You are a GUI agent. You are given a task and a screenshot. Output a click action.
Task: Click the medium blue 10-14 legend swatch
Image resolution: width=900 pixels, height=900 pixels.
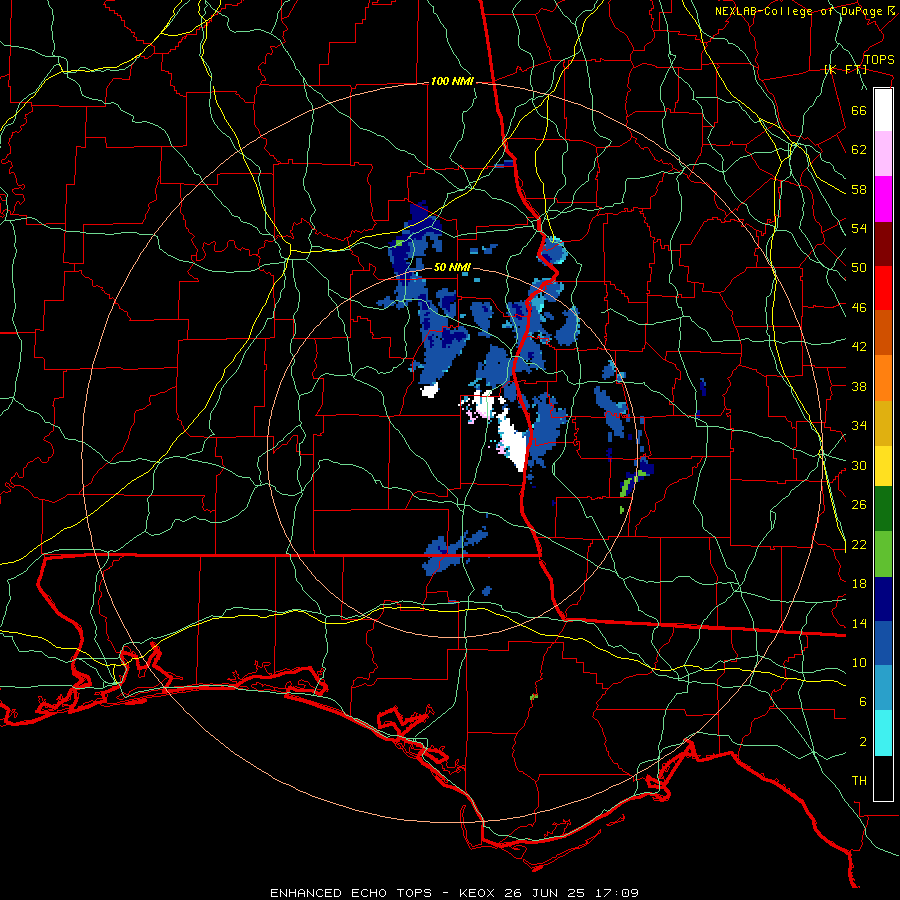point(883,643)
